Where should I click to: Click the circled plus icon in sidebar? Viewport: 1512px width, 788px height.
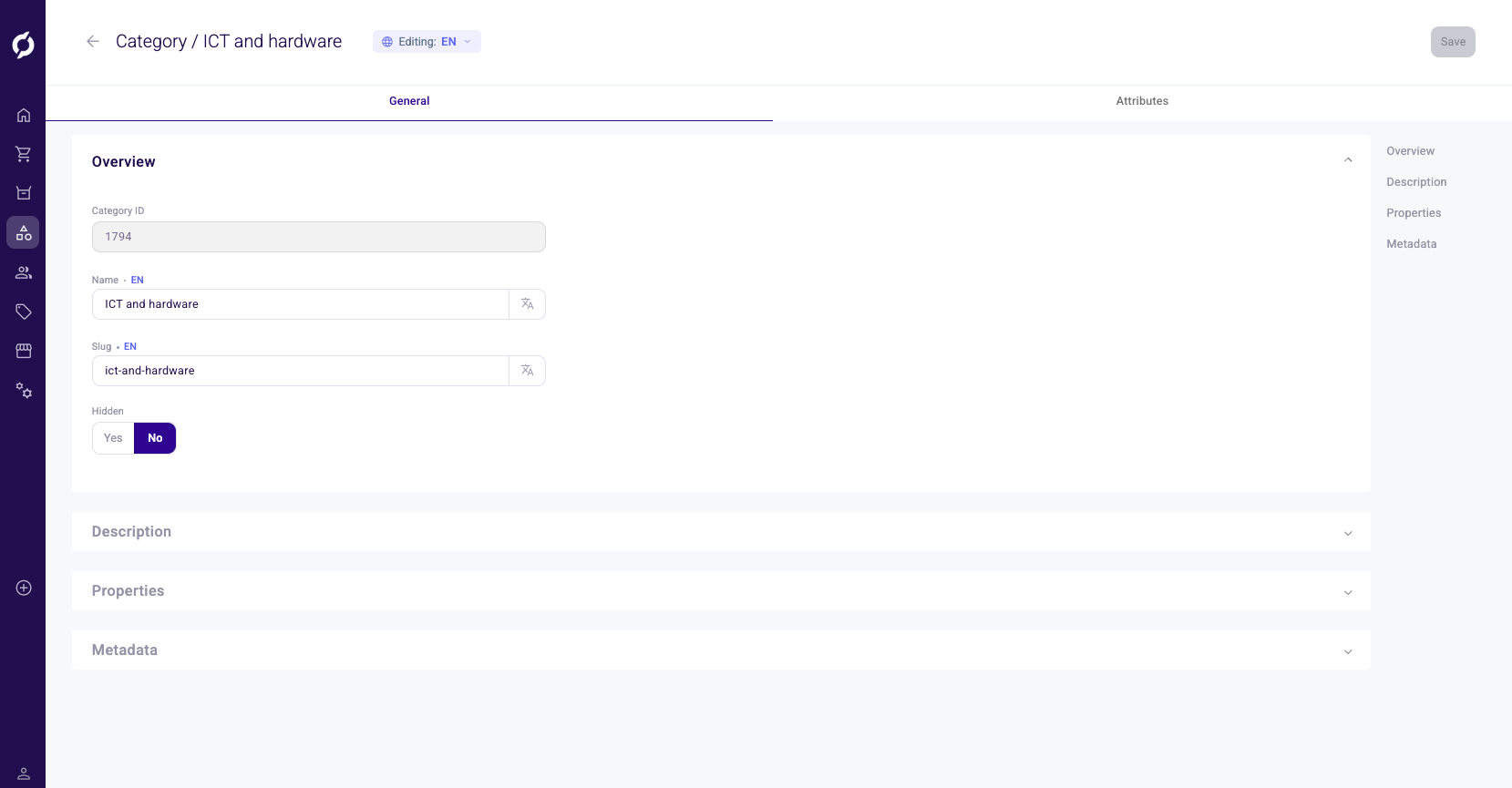point(24,588)
